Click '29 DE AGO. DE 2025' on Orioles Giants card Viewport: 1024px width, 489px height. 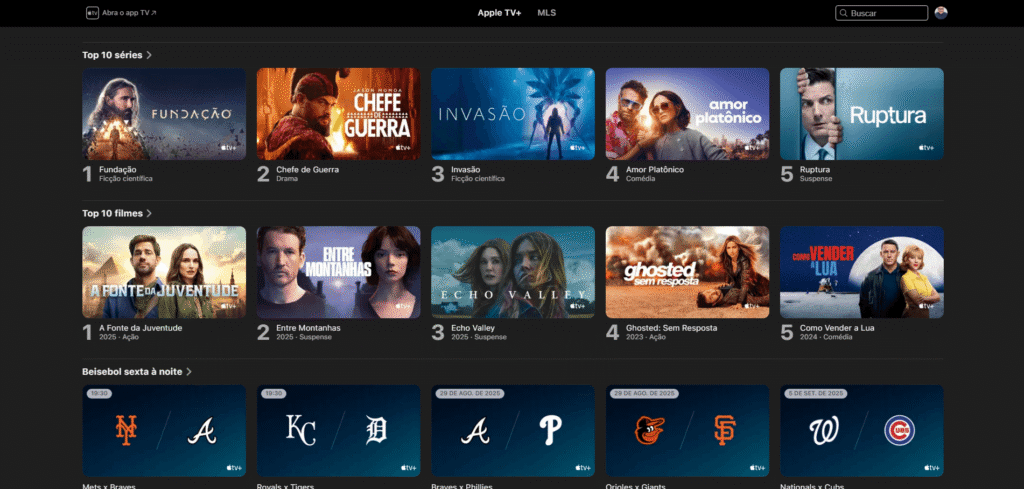[x=644, y=394]
